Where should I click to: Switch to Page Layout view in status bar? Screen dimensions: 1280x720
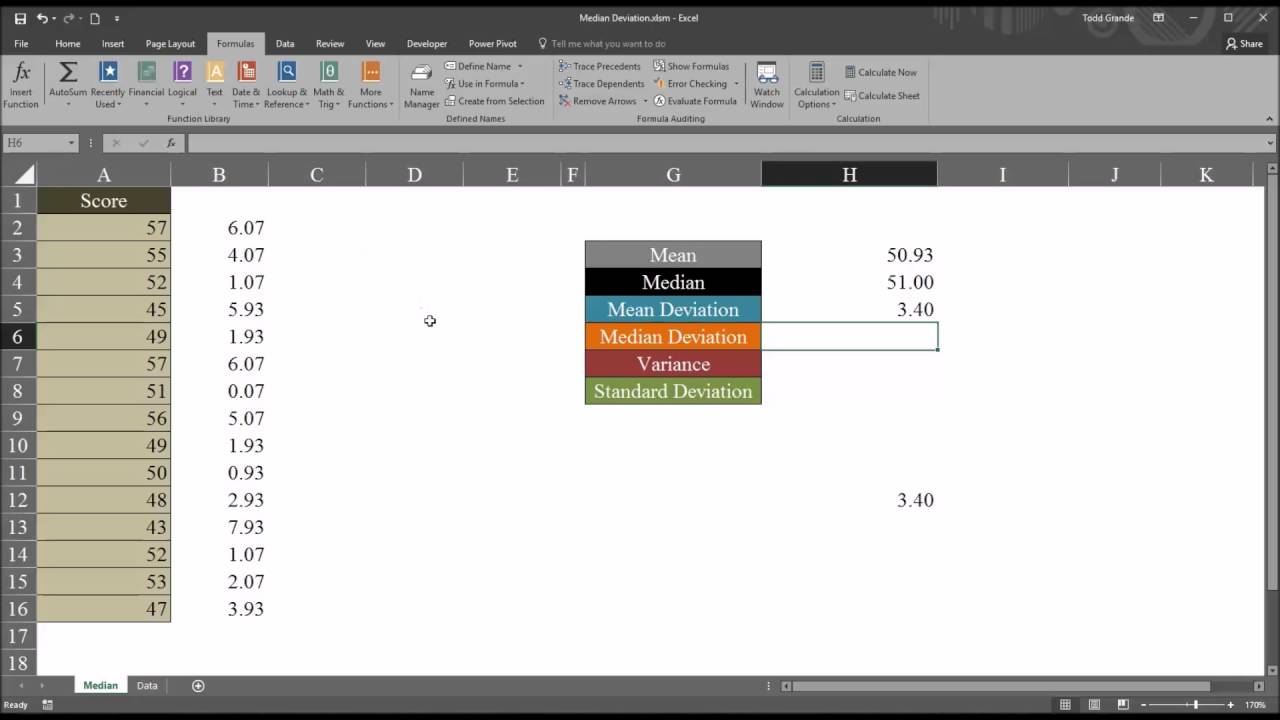point(1094,705)
